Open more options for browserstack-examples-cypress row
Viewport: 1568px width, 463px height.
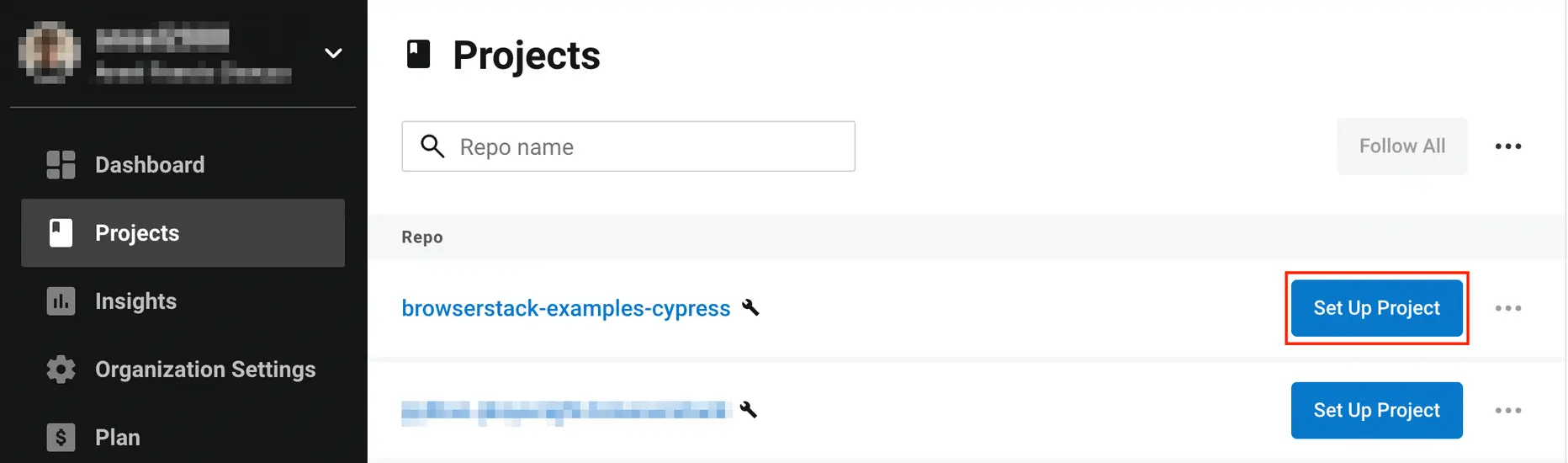pyautogui.click(x=1507, y=308)
